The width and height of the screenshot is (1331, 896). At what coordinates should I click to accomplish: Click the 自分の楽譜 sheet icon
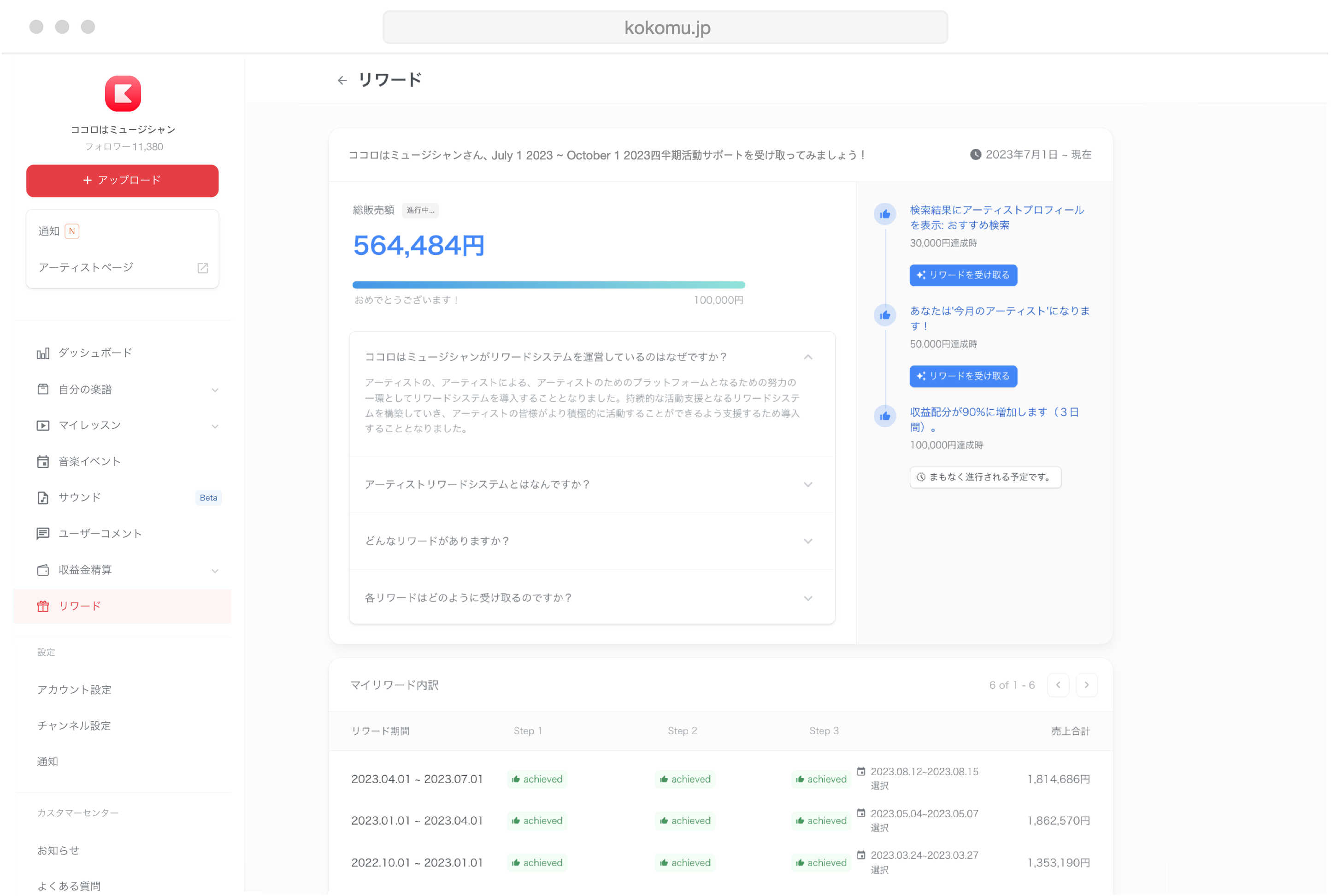click(x=43, y=390)
